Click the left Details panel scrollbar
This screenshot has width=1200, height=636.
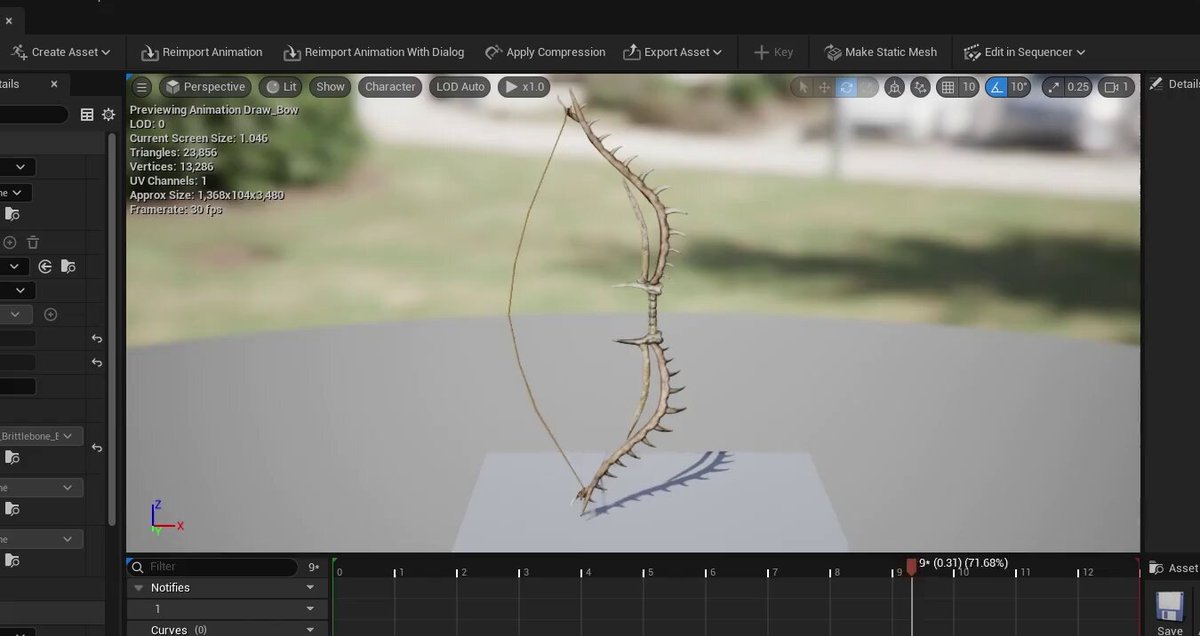(112, 330)
